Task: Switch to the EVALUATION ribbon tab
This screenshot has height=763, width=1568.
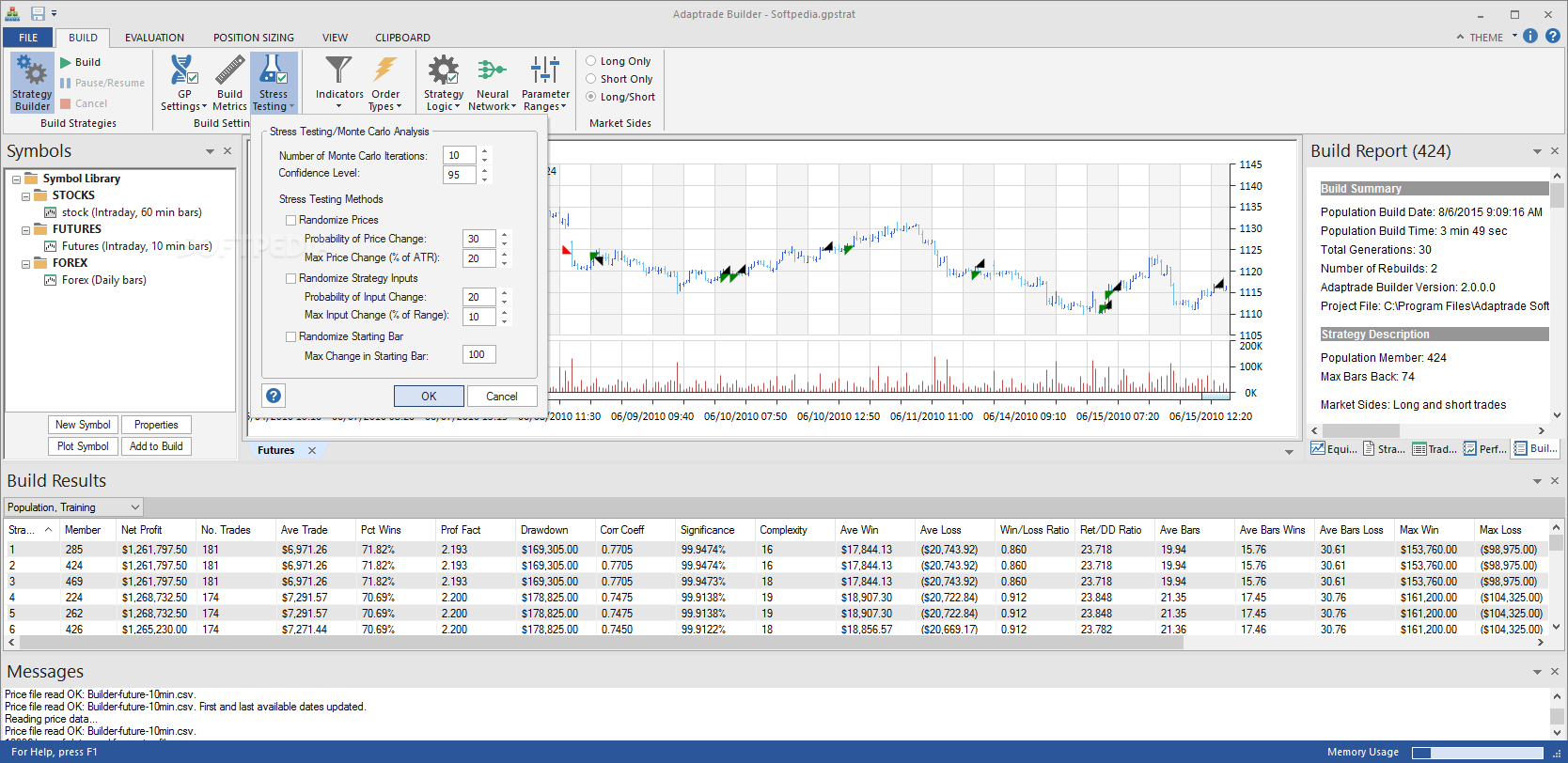Action: (155, 38)
